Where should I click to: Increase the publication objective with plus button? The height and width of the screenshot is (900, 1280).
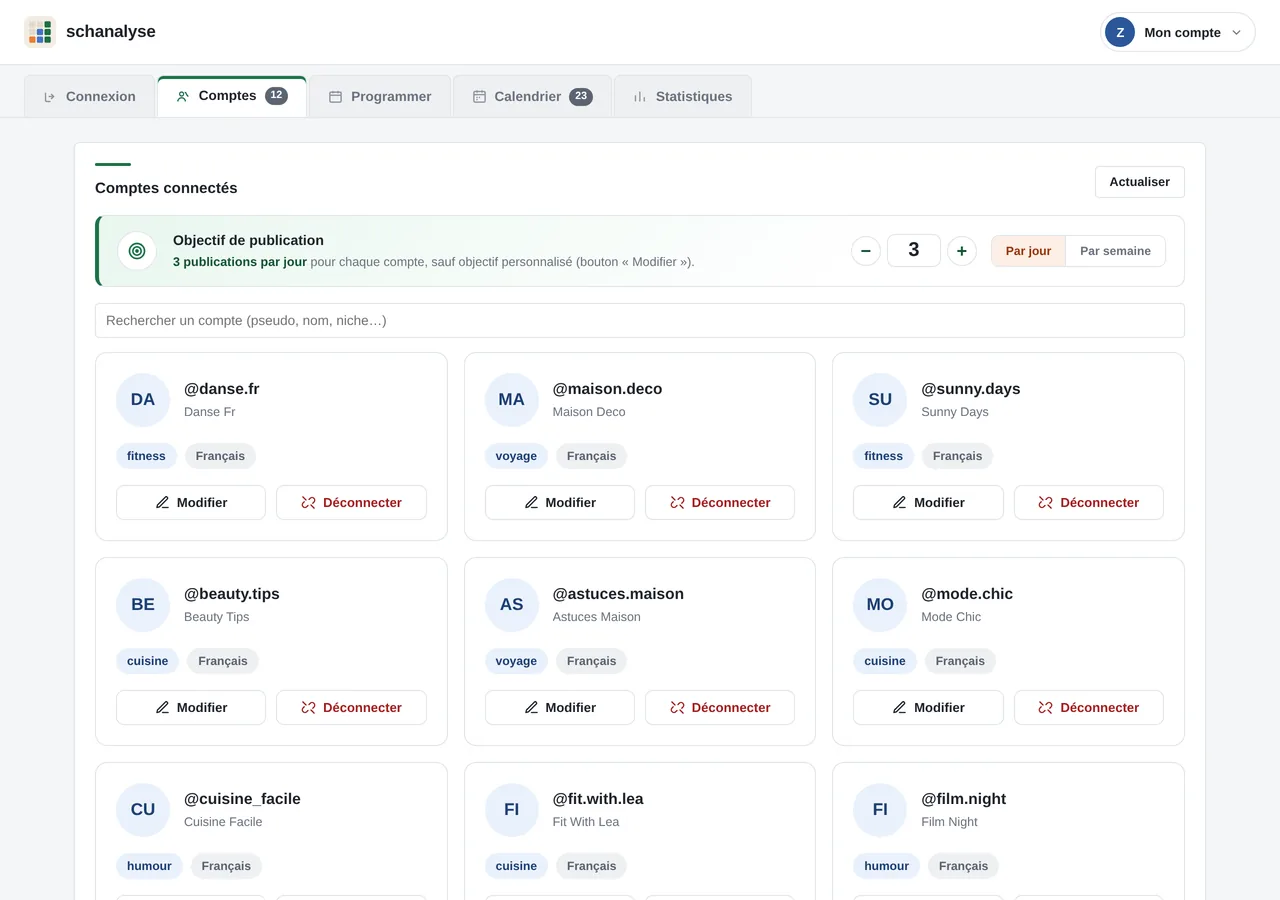(962, 251)
